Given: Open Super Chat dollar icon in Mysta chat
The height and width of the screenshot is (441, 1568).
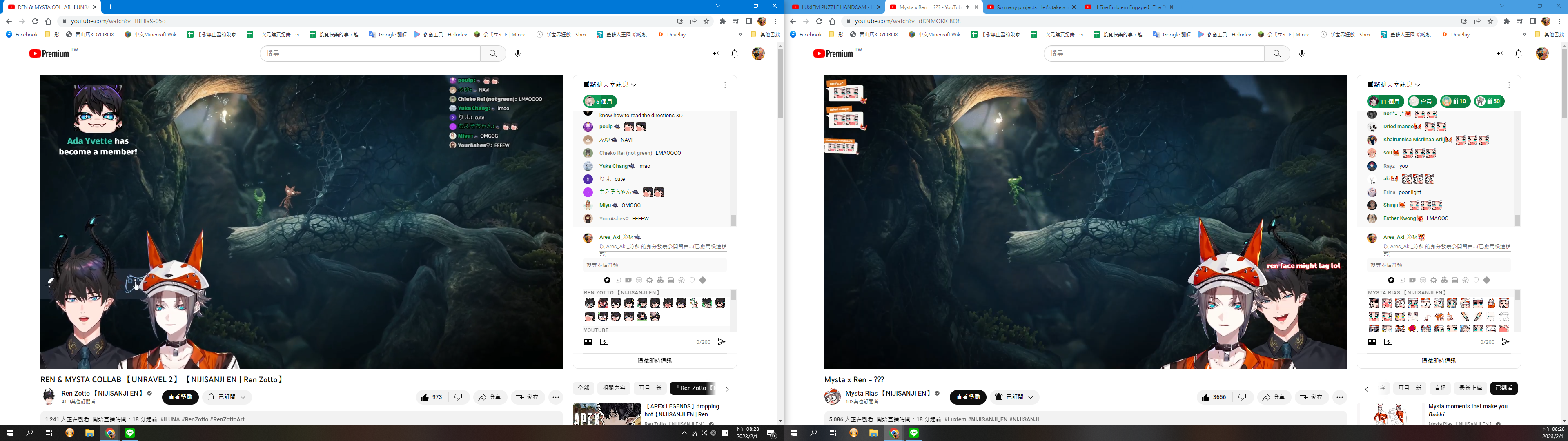Looking at the screenshot, I should (1388, 342).
